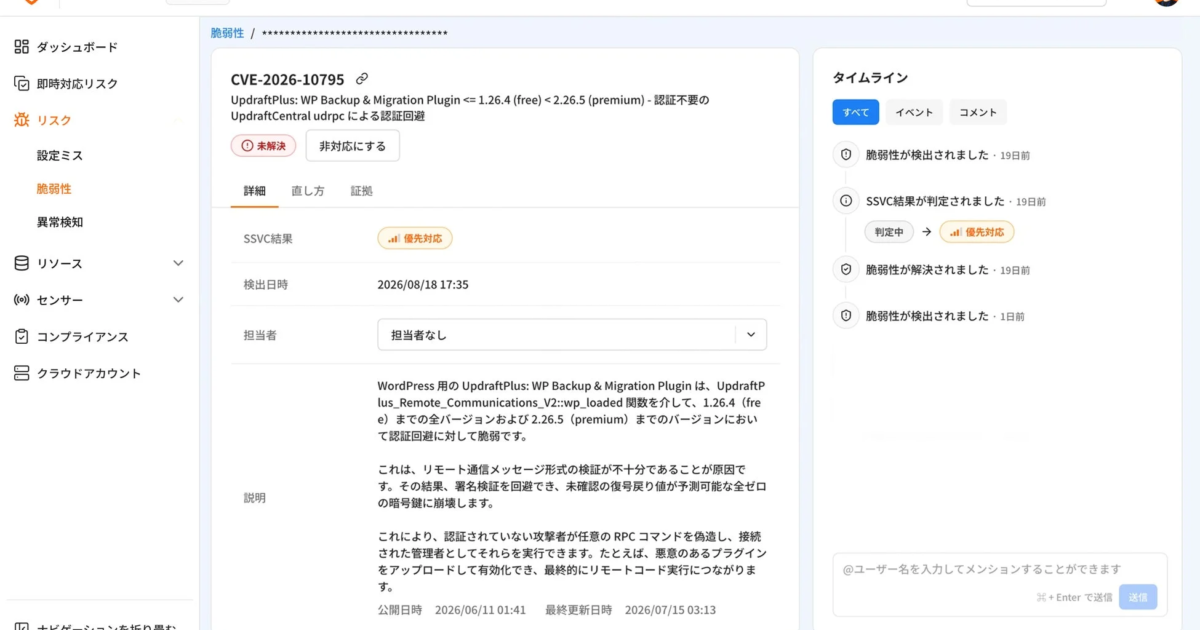Click the 非対応にする button
This screenshot has width=1200, height=630.
pyautogui.click(x=353, y=146)
